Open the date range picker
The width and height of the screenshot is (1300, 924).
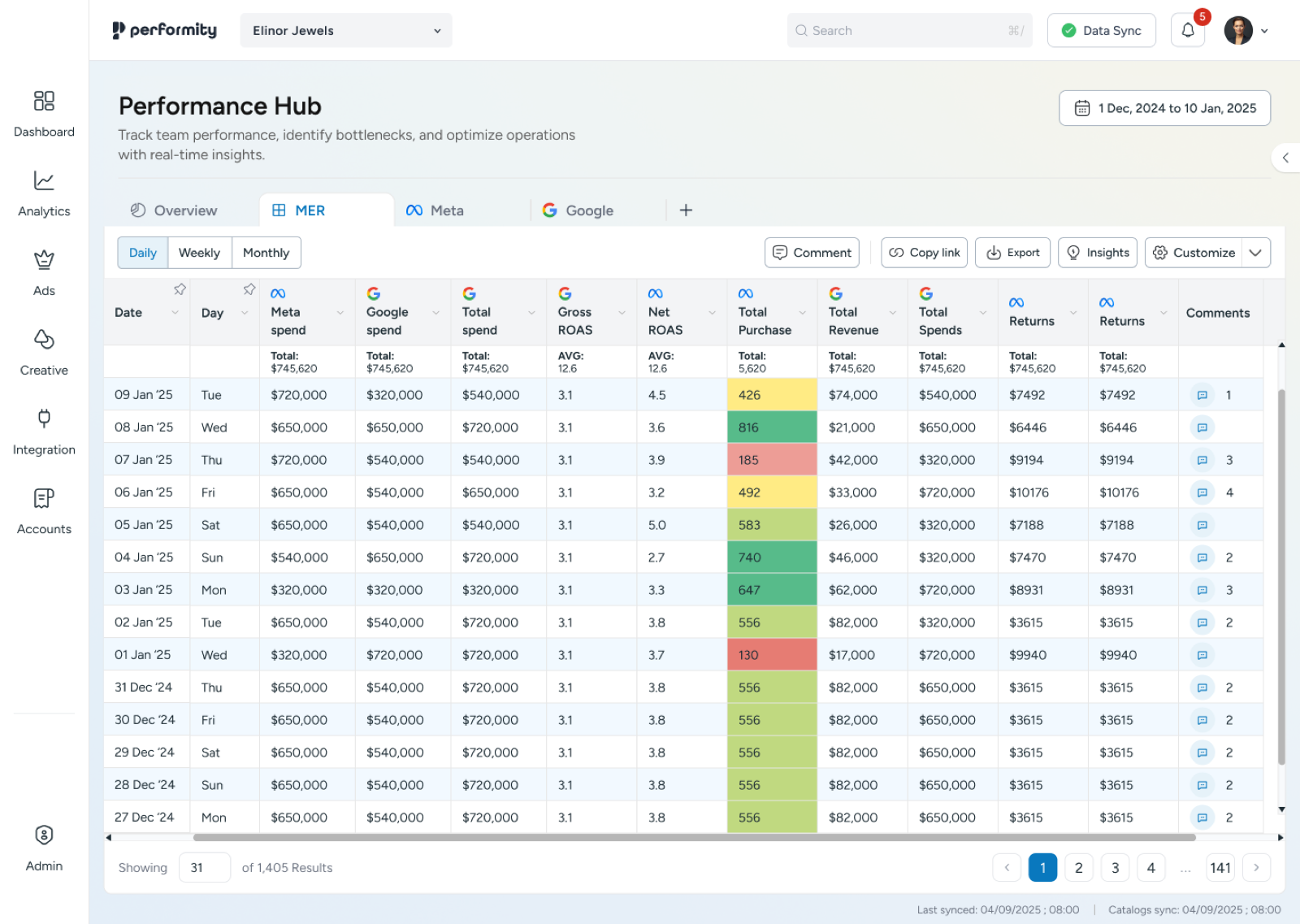[1164, 108]
